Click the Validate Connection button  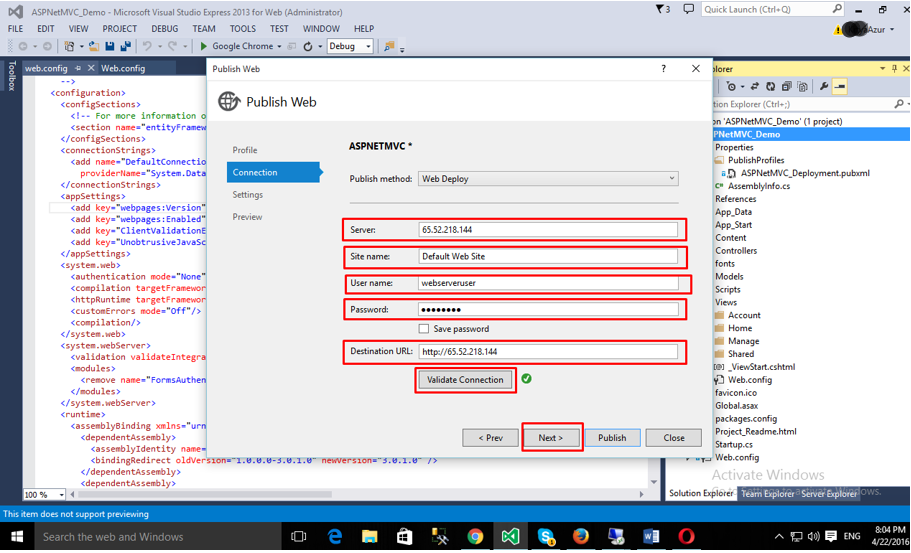click(x=465, y=380)
